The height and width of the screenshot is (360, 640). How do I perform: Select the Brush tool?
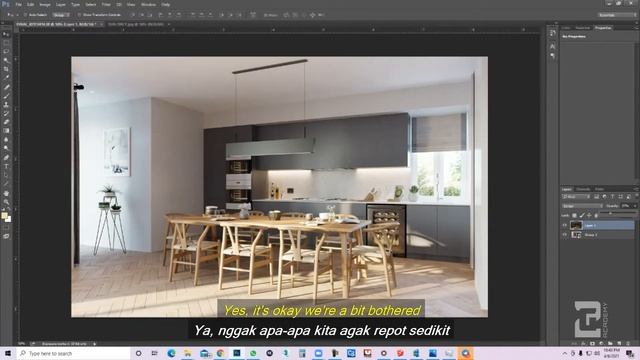click(x=6, y=96)
